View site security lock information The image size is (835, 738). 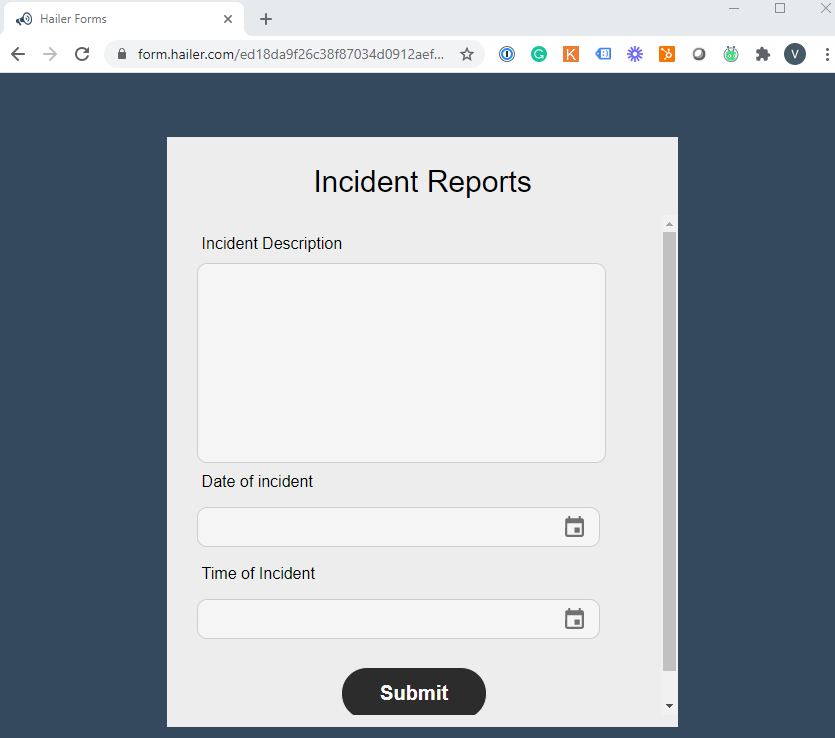pyautogui.click(x=122, y=54)
